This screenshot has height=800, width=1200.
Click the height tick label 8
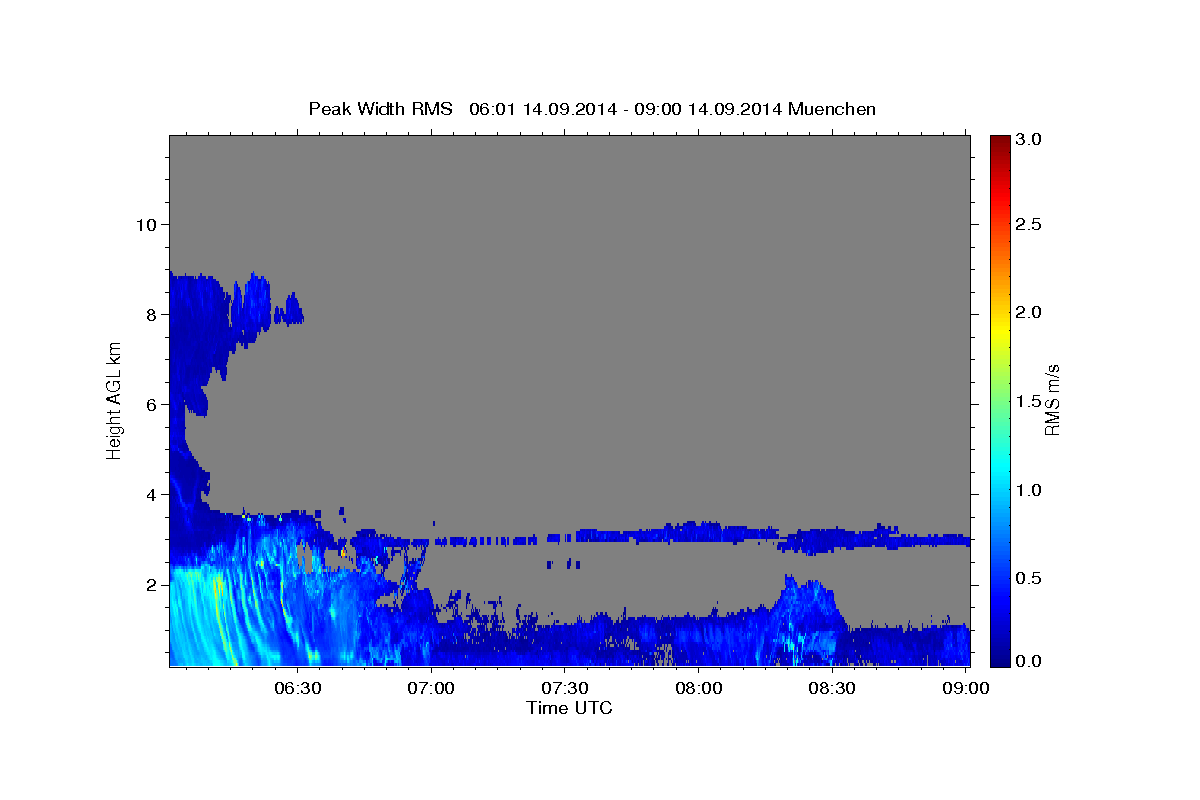coord(151,314)
